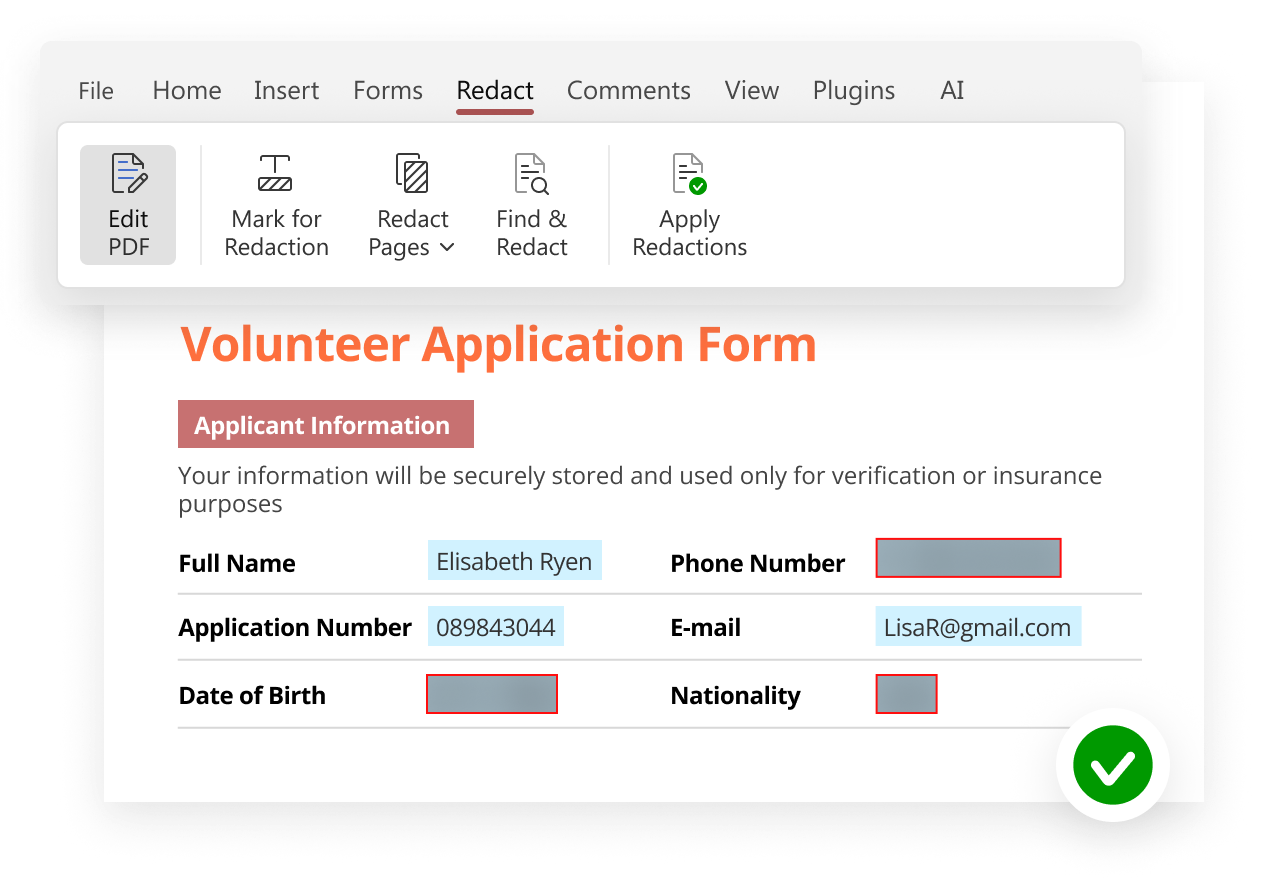
Task: Click the Redact Pages icon
Action: (412, 173)
